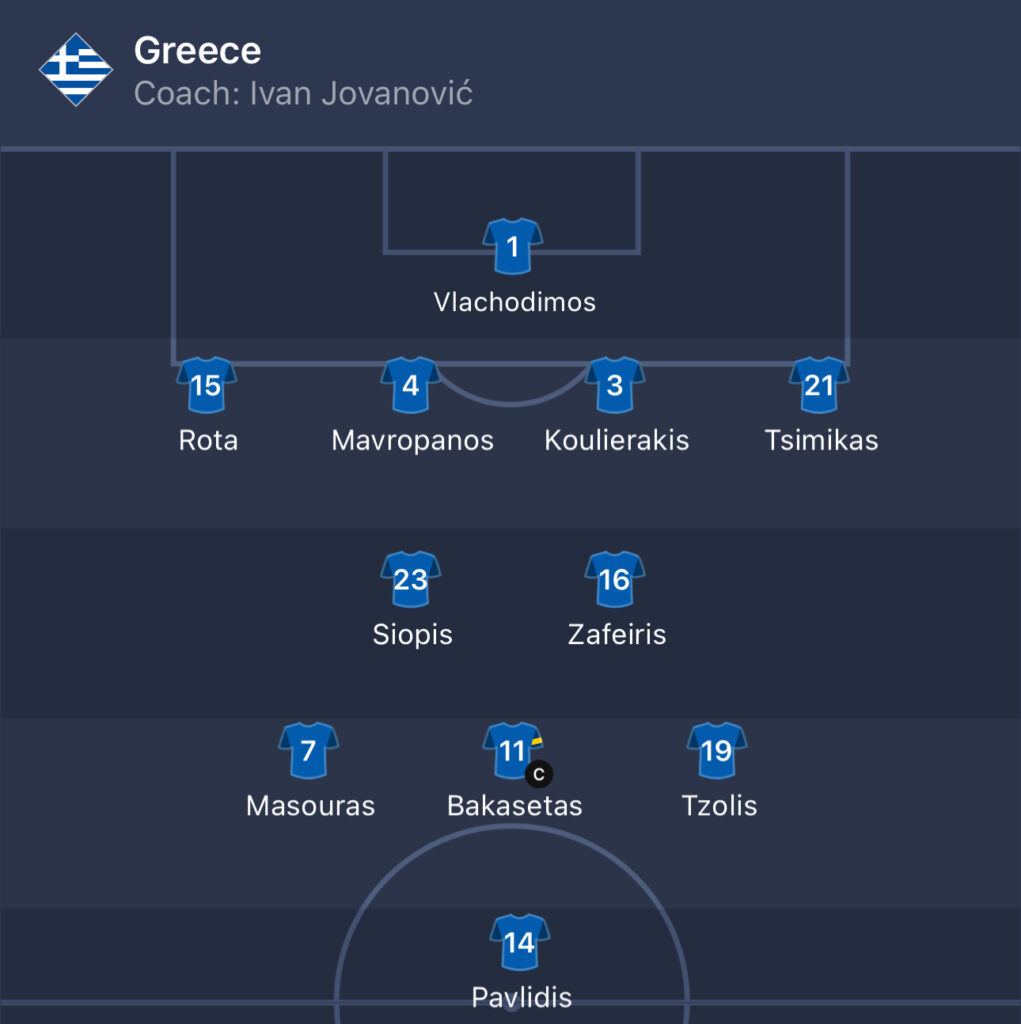Tap the Vlachodimos name label
1021x1024 pixels.
pos(515,302)
